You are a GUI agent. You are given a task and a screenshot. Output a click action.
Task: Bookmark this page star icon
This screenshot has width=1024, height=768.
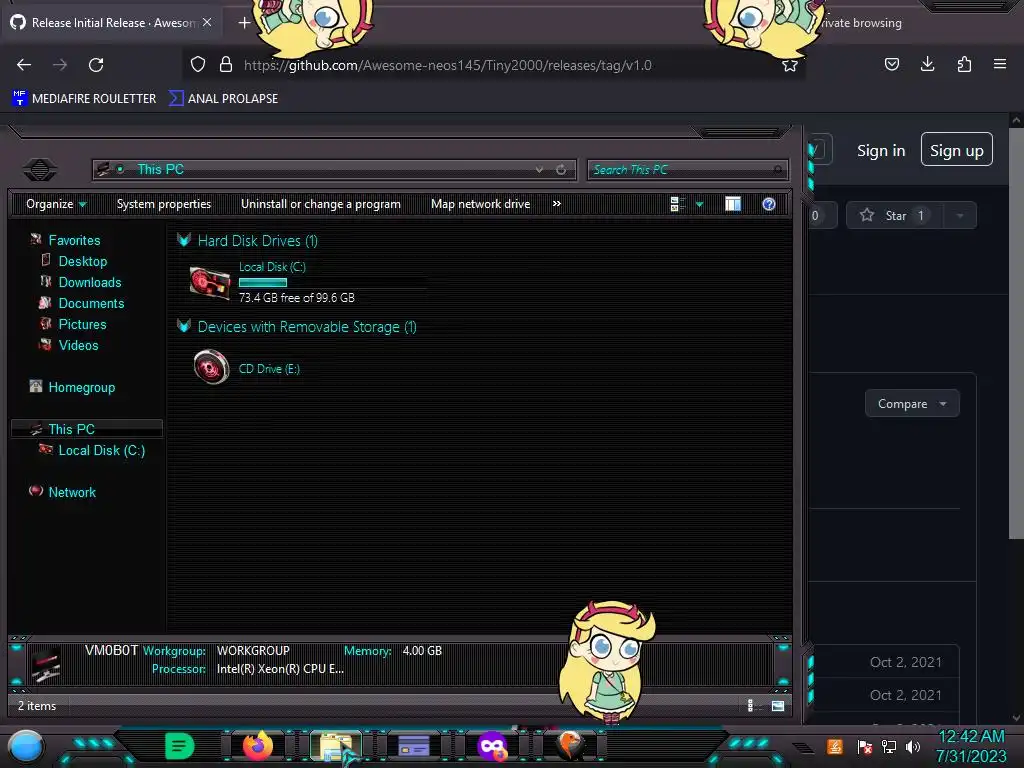point(790,65)
